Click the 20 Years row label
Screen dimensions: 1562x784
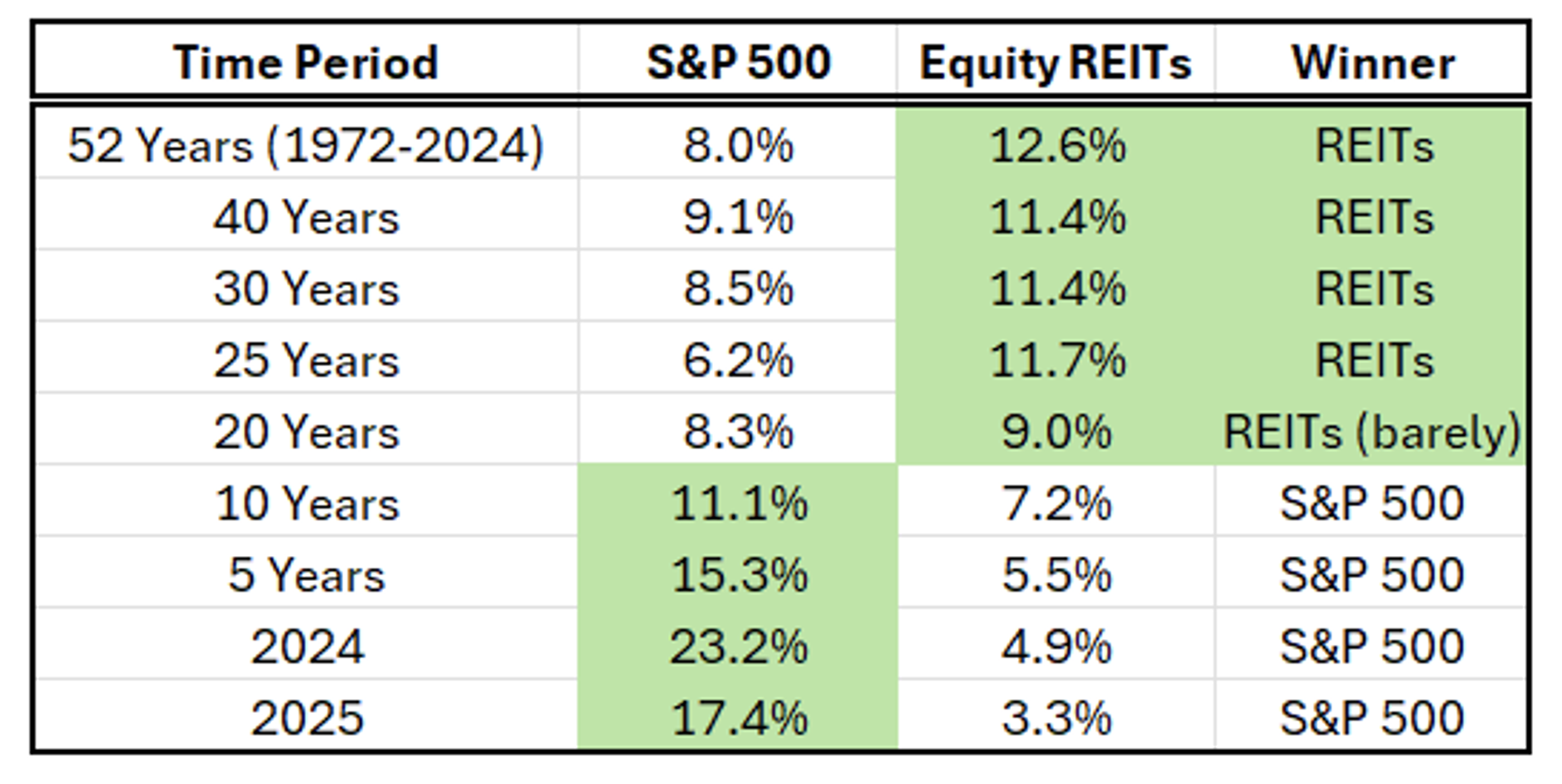306,432
